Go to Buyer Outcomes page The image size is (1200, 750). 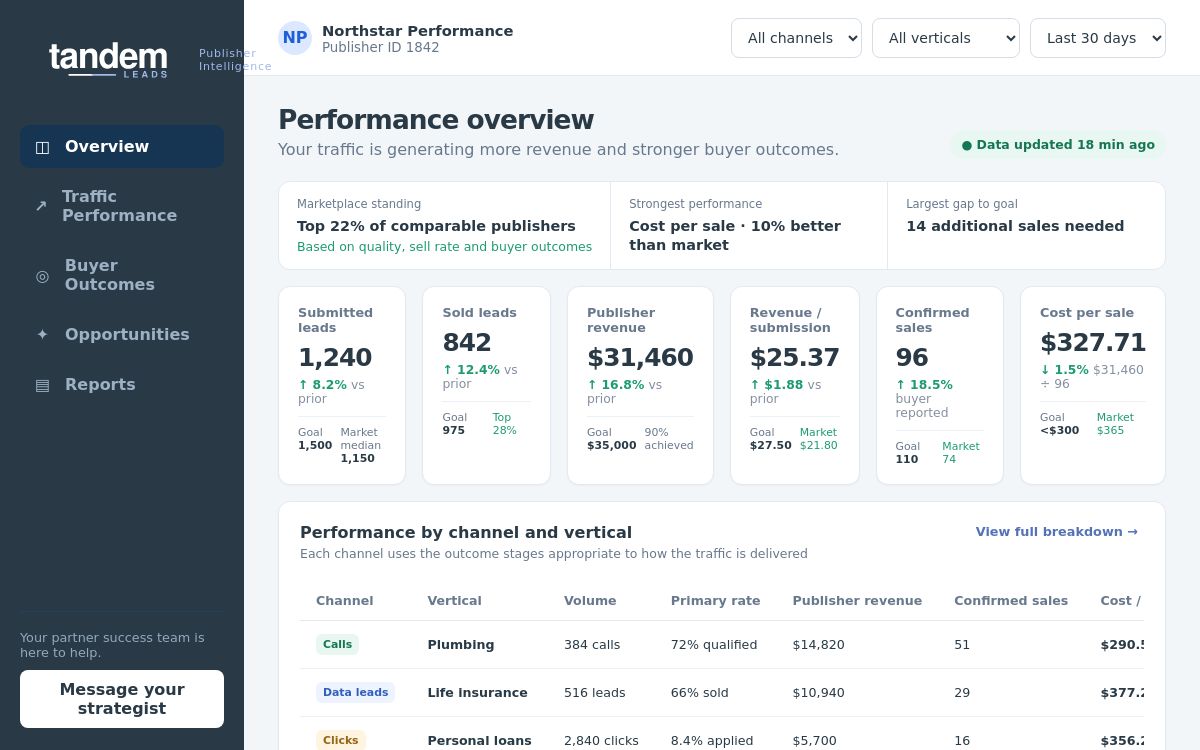[x=122, y=275]
